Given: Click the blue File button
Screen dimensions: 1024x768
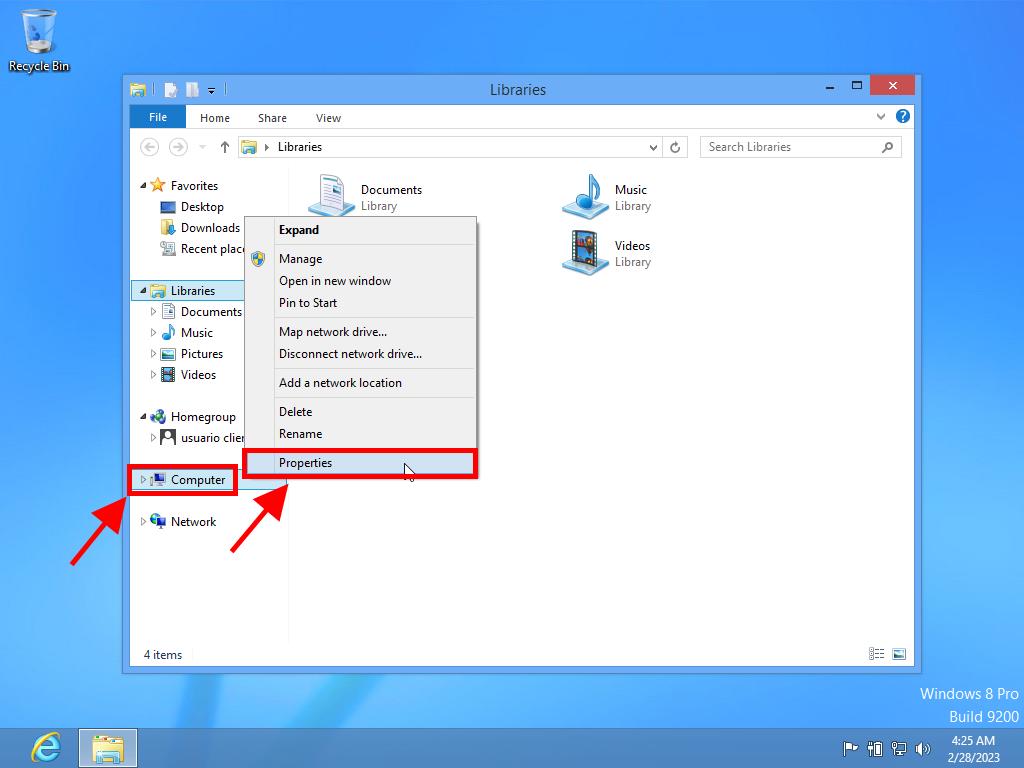Looking at the screenshot, I should pyautogui.click(x=158, y=117).
